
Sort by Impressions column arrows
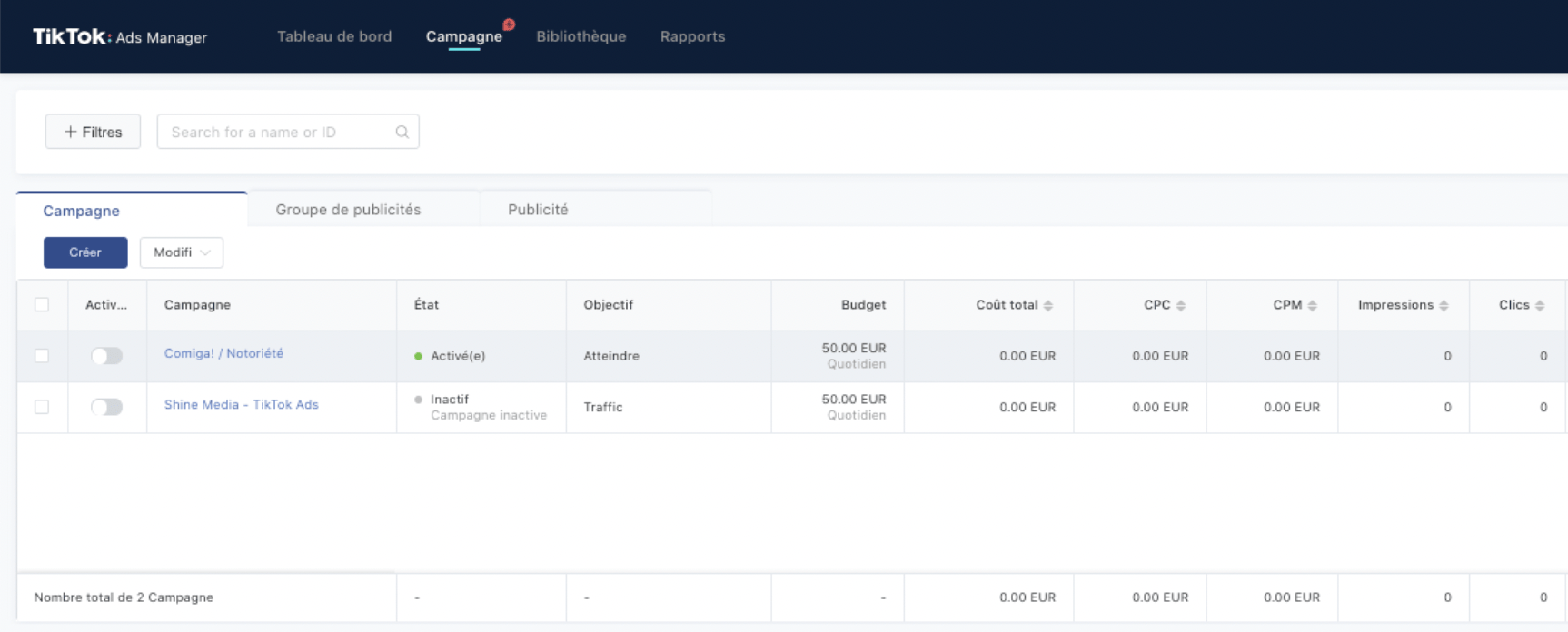(1444, 306)
